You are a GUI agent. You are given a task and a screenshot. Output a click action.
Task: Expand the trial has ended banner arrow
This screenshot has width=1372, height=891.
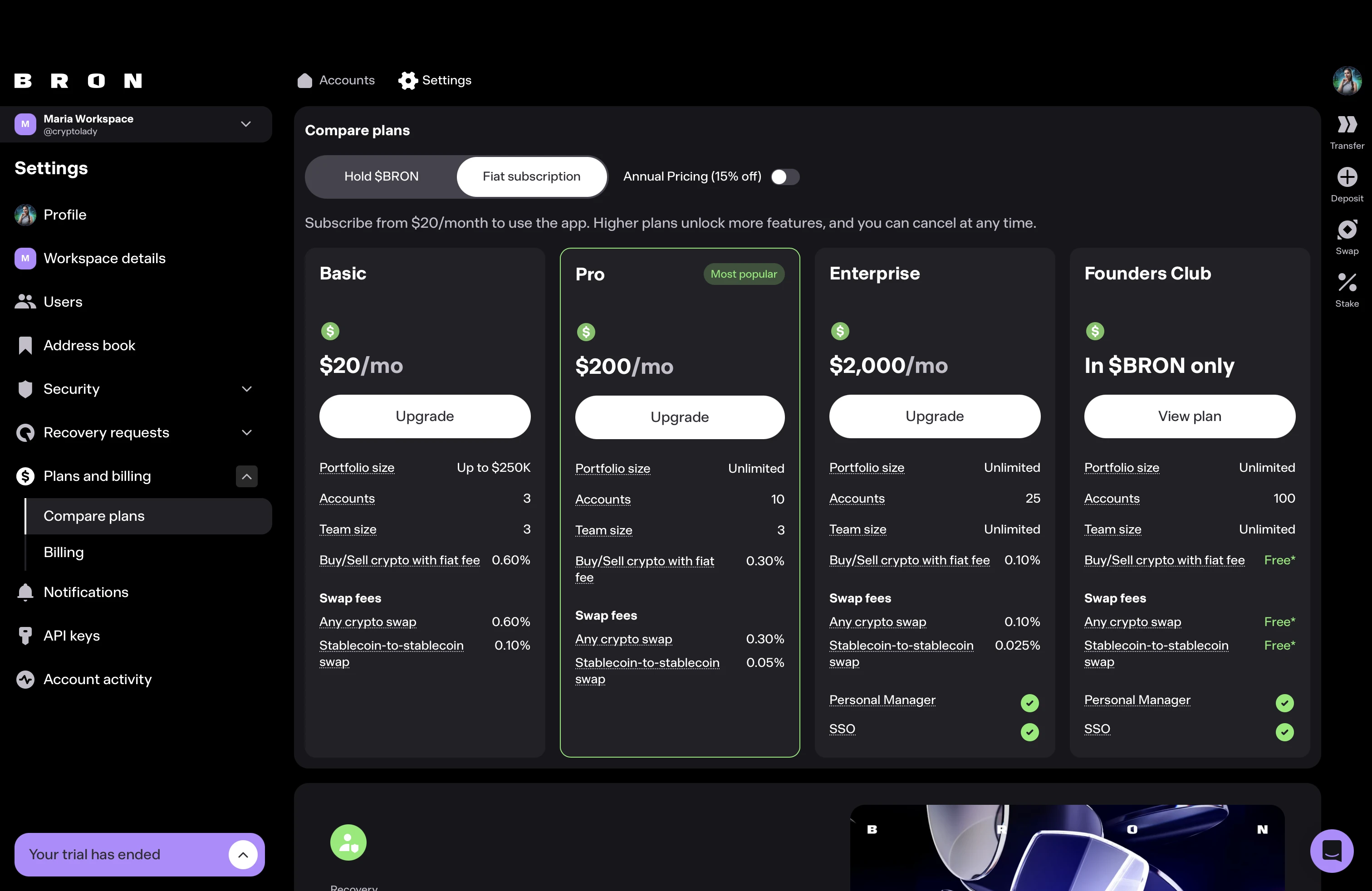pyautogui.click(x=243, y=854)
